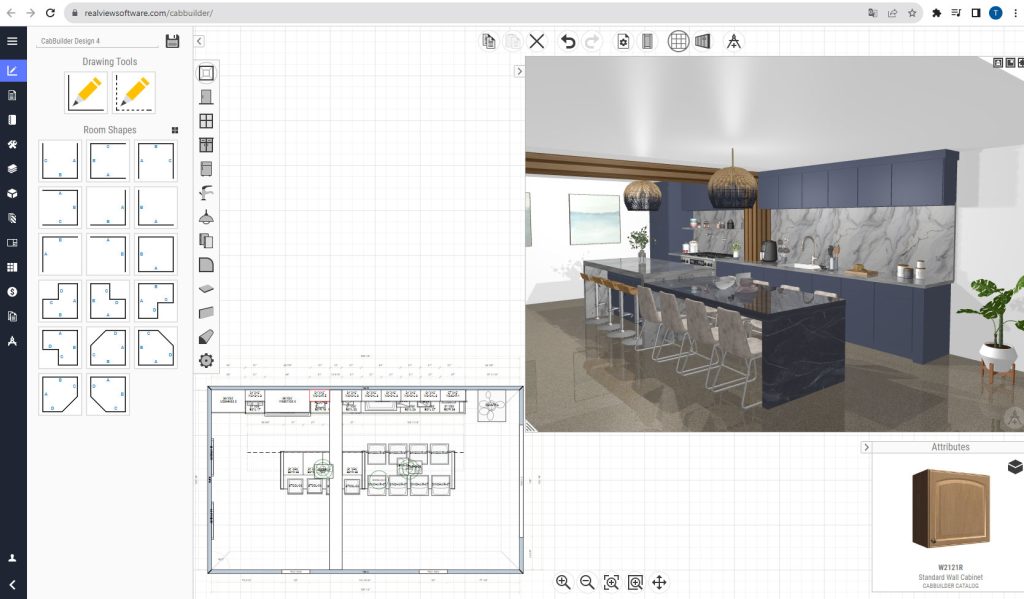Copy selection using the top toolbar copy icon
The image size is (1024, 599).
tap(488, 41)
